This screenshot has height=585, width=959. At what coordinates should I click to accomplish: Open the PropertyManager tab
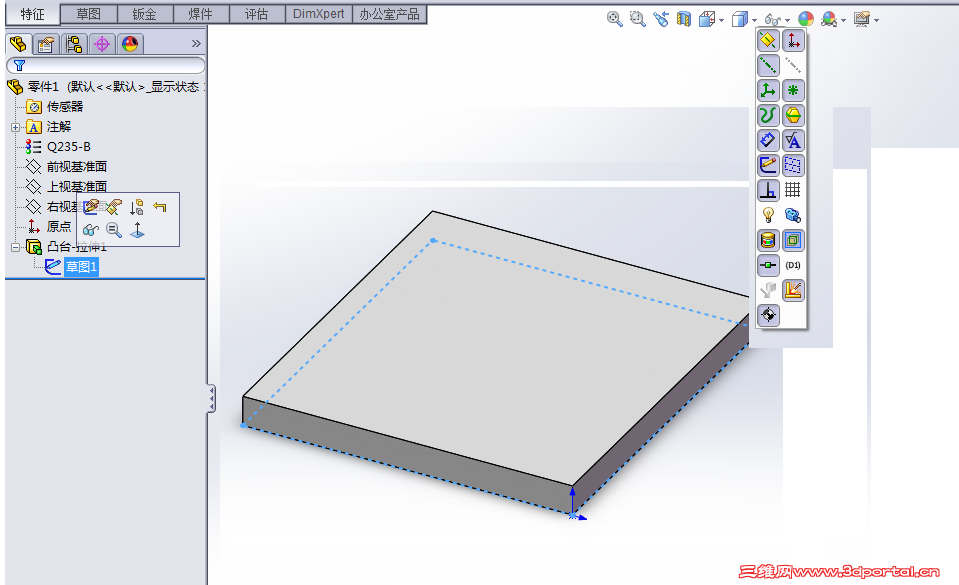coord(46,44)
